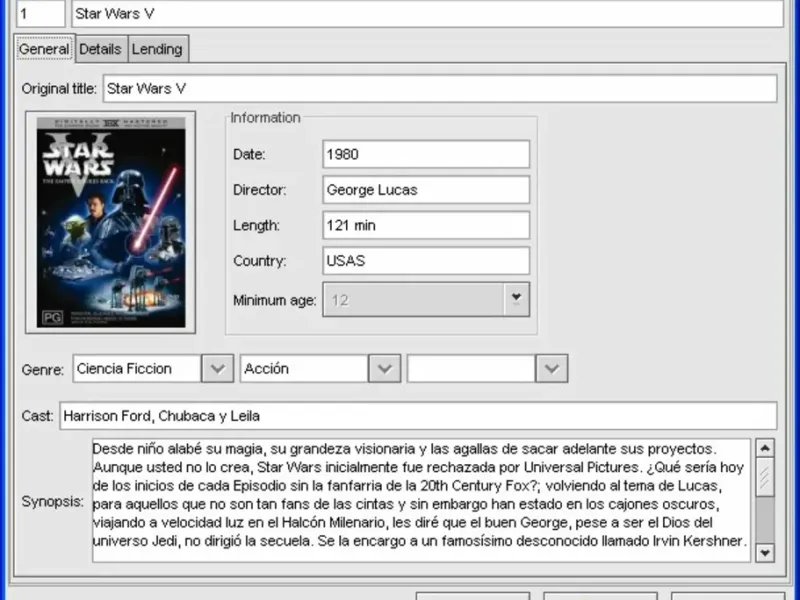The height and width of the screenshot is (600, 800).
Task: Click the Star Wars poster cover image
Action: [x=111, y=222]
